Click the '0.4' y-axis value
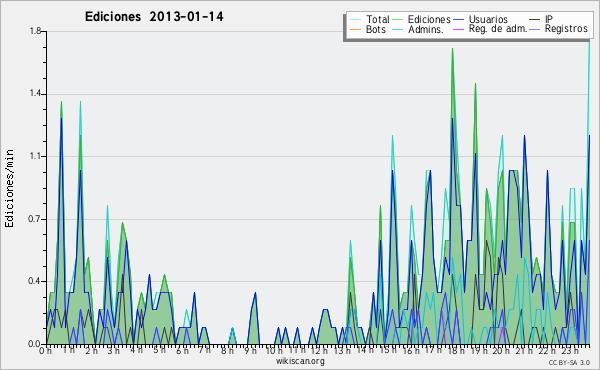Viewport: 600px width, 370px height. [x=35, y=282]
